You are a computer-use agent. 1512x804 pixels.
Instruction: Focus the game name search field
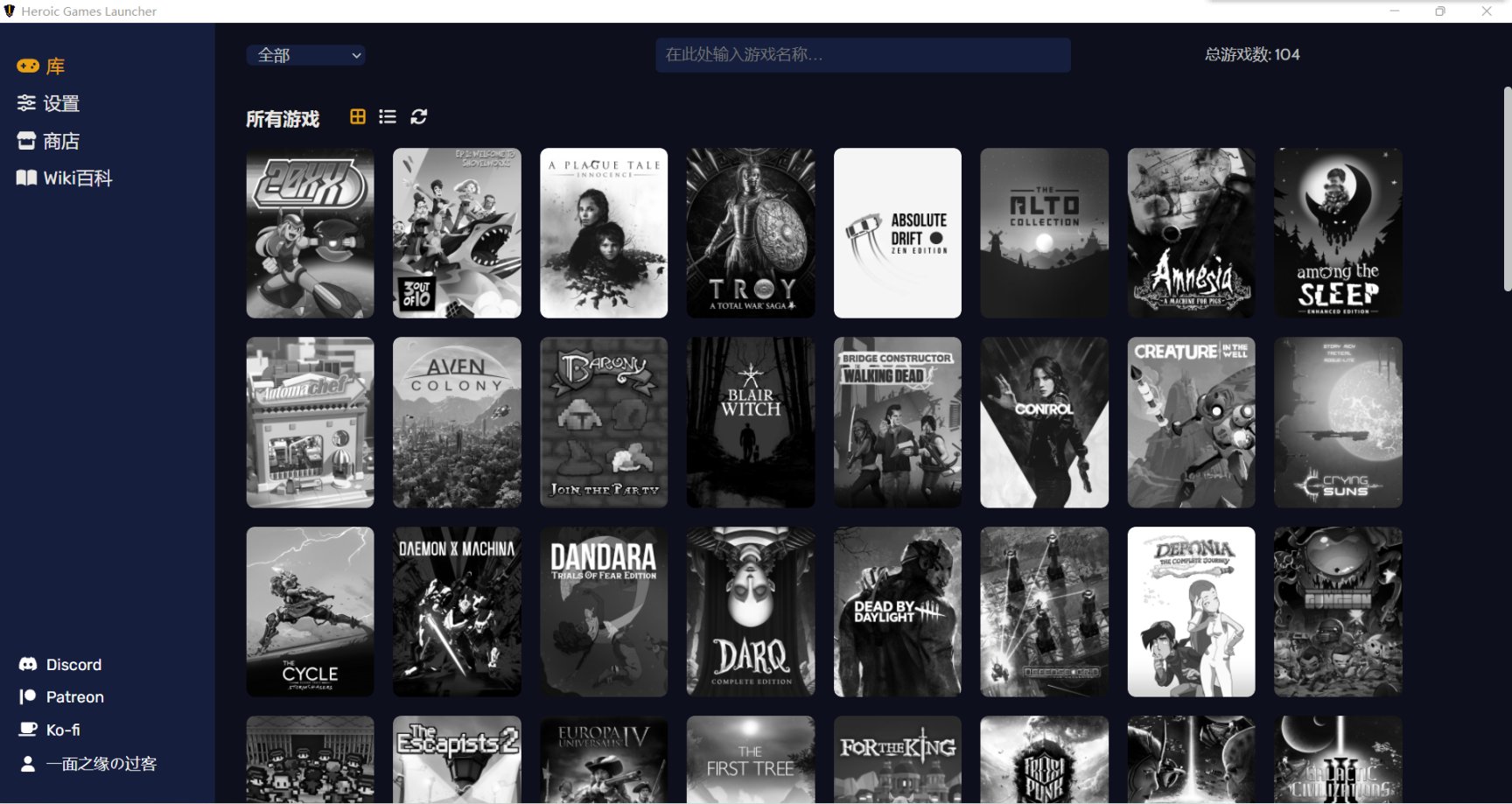(863, 55)
